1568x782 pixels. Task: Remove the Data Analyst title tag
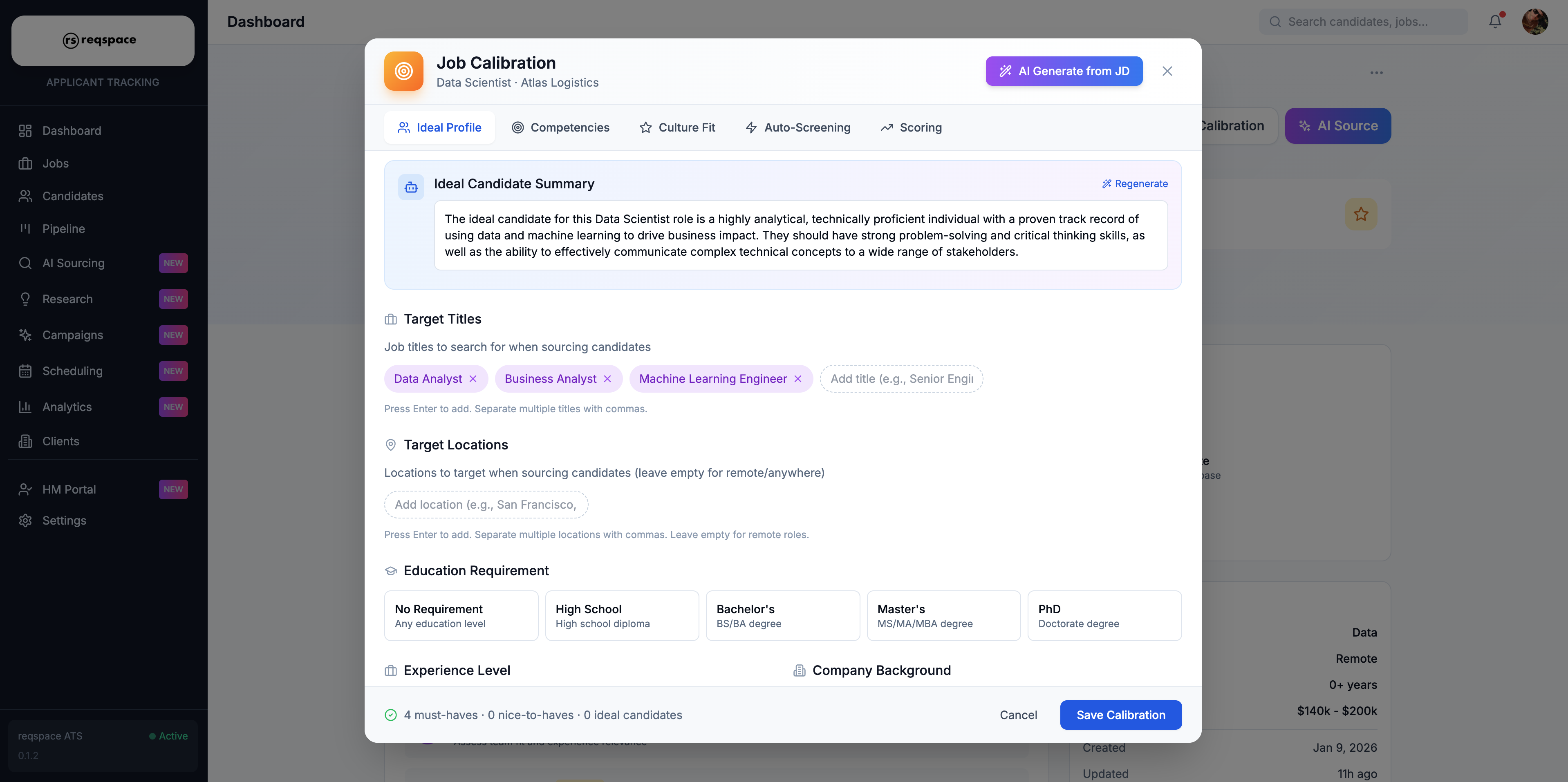[473, 378]
